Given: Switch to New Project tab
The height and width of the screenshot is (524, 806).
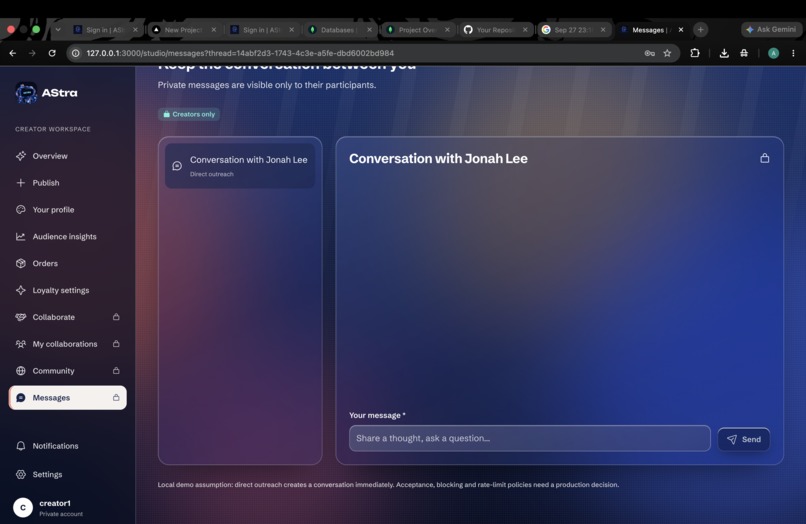Looking at the screenshot, I should pos(184,30).
